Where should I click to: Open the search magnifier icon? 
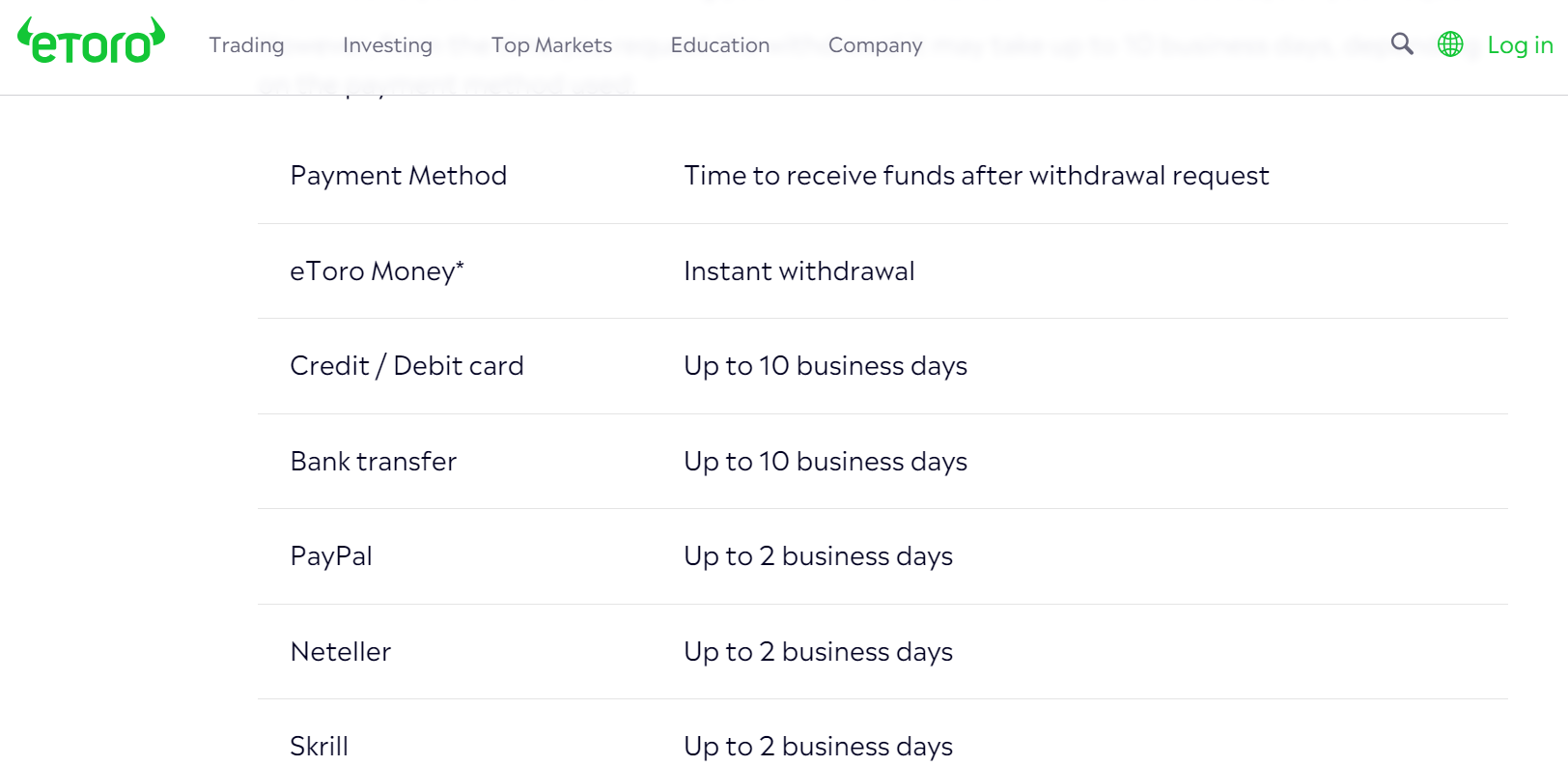(1402, 43)
